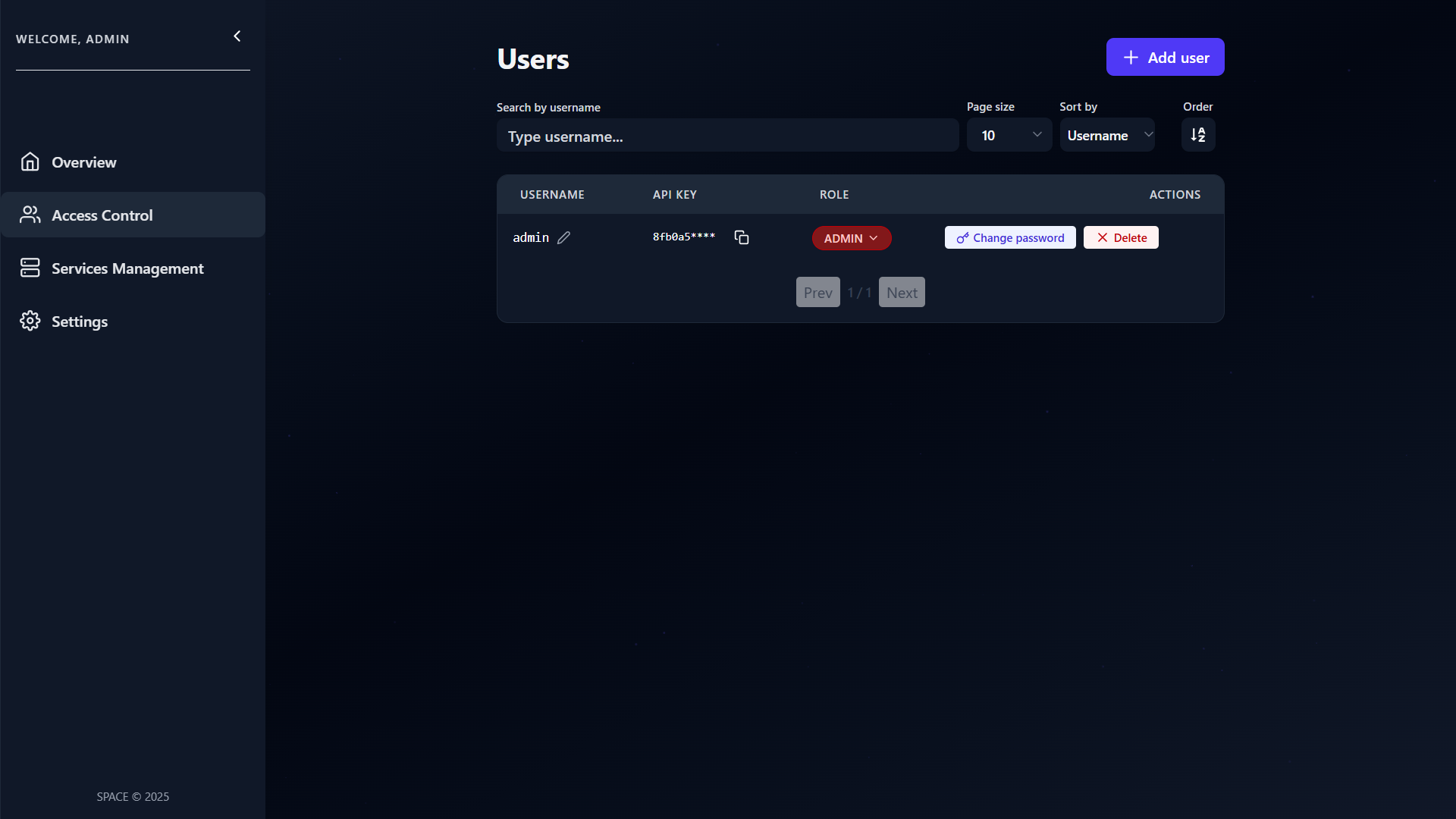Viewport: 1456px width, 819px height.
Task: Expand the ADMIN role dropdown
Action: click(852, 238)
